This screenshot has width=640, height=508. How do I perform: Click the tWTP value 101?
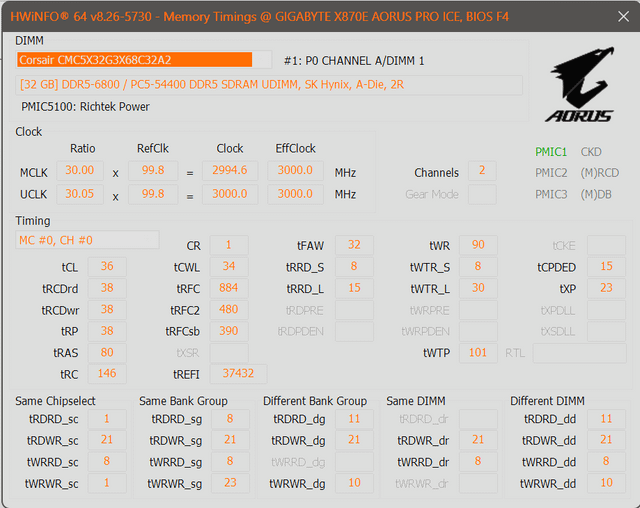[478, 353]
